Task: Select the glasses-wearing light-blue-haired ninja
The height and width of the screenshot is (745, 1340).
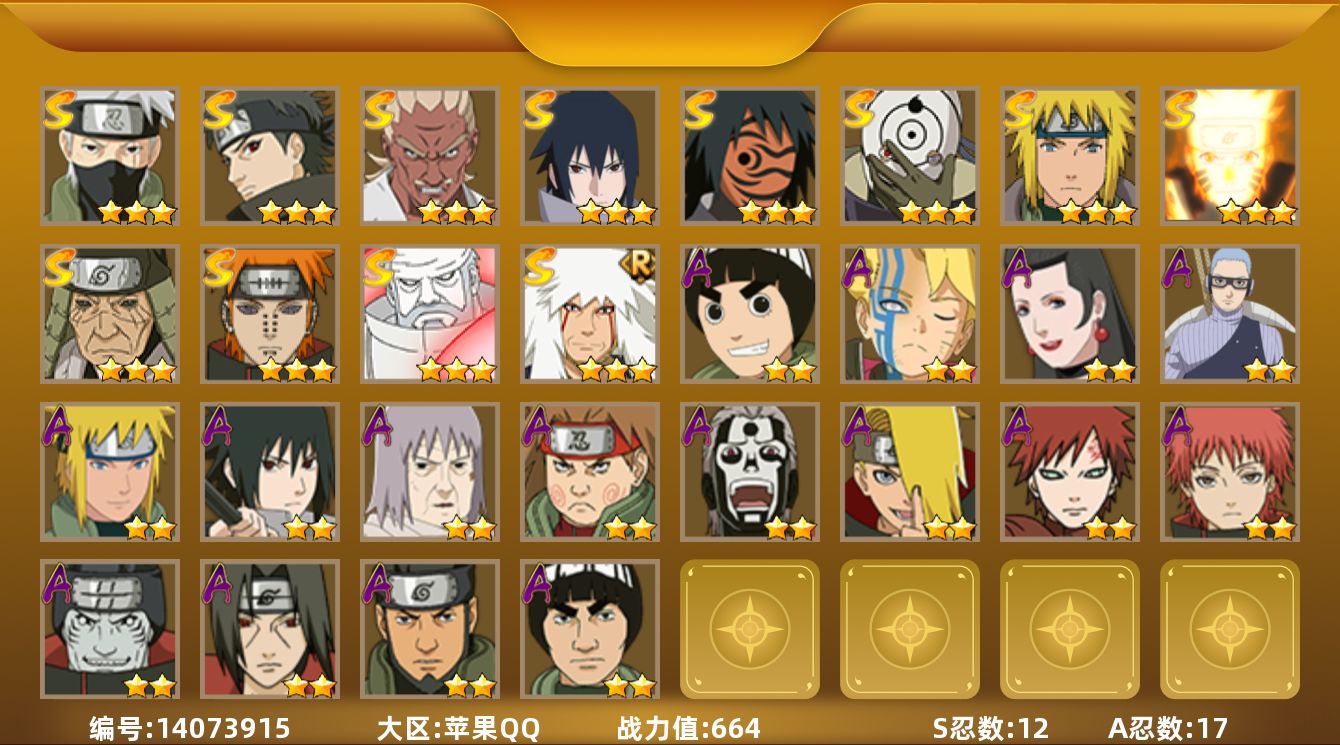Action: (1230, 314)
